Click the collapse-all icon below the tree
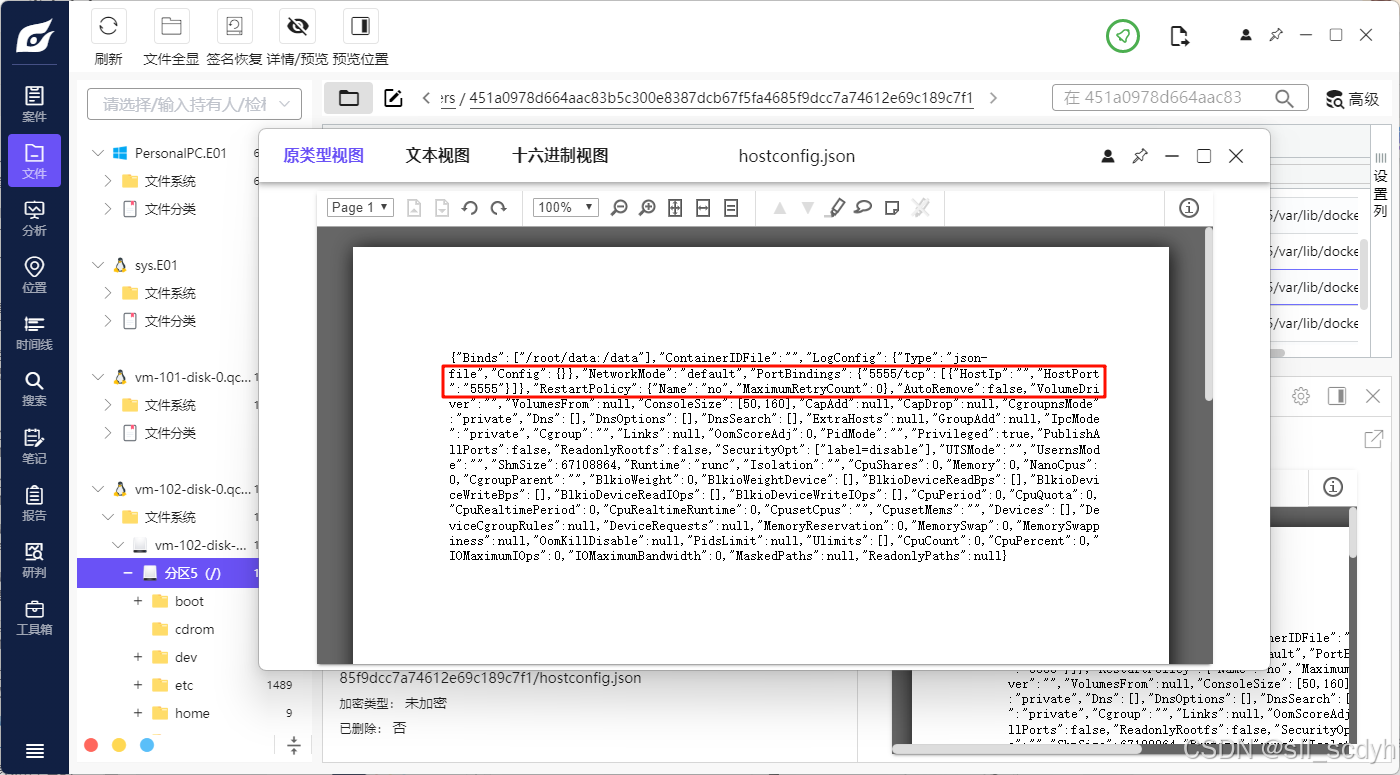The height and width of the screenshot is (775, 1400). 294,745
